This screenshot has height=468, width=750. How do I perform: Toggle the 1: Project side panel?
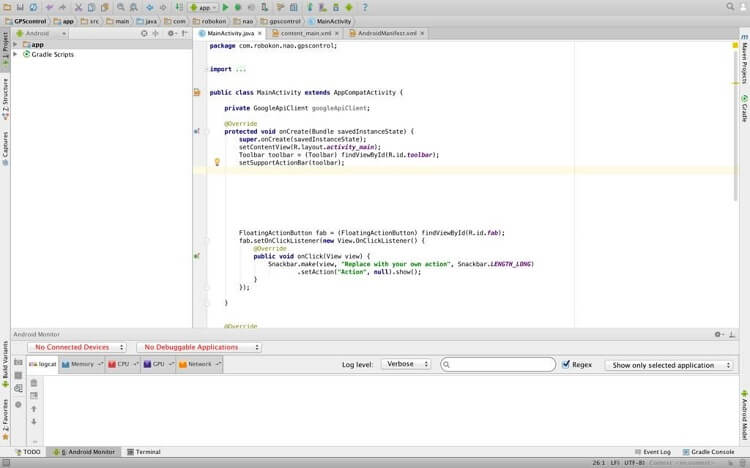(x=5, y=49)
